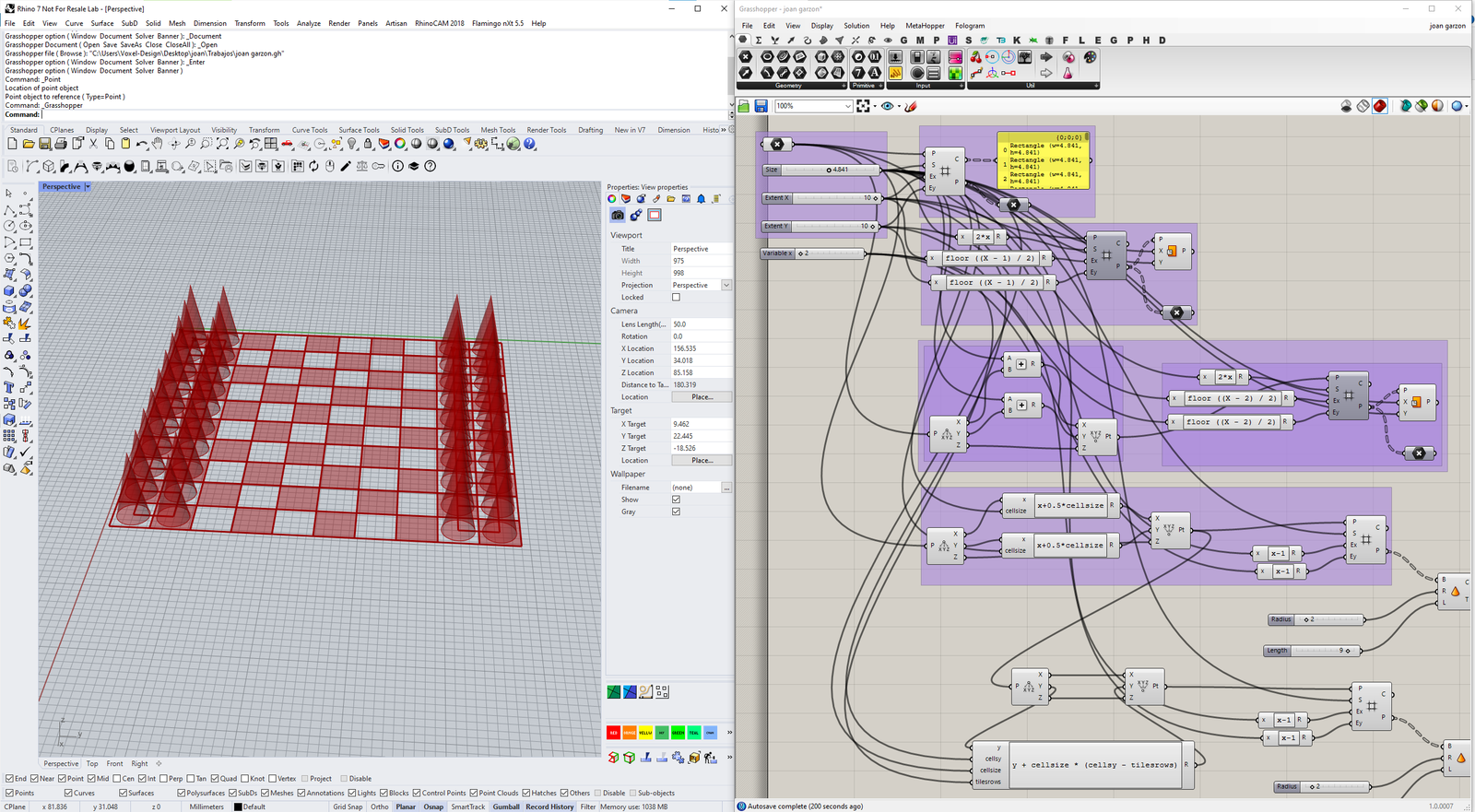Click the red layer color swatch
1475x812 pixels.
(x=613, y=733)
